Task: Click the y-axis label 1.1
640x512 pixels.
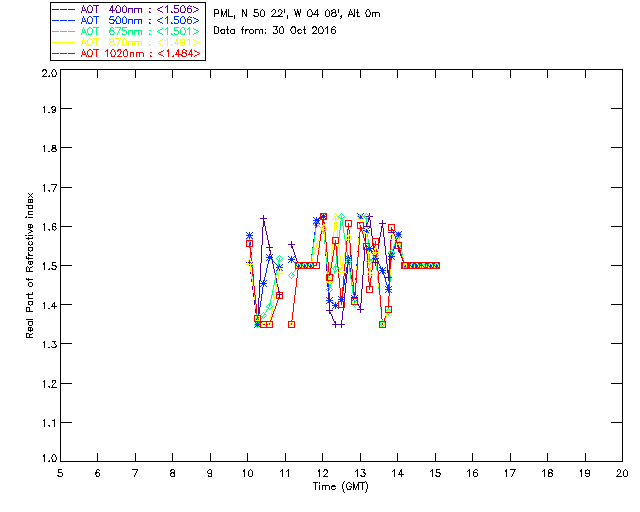Action: (x=49, y=423)
